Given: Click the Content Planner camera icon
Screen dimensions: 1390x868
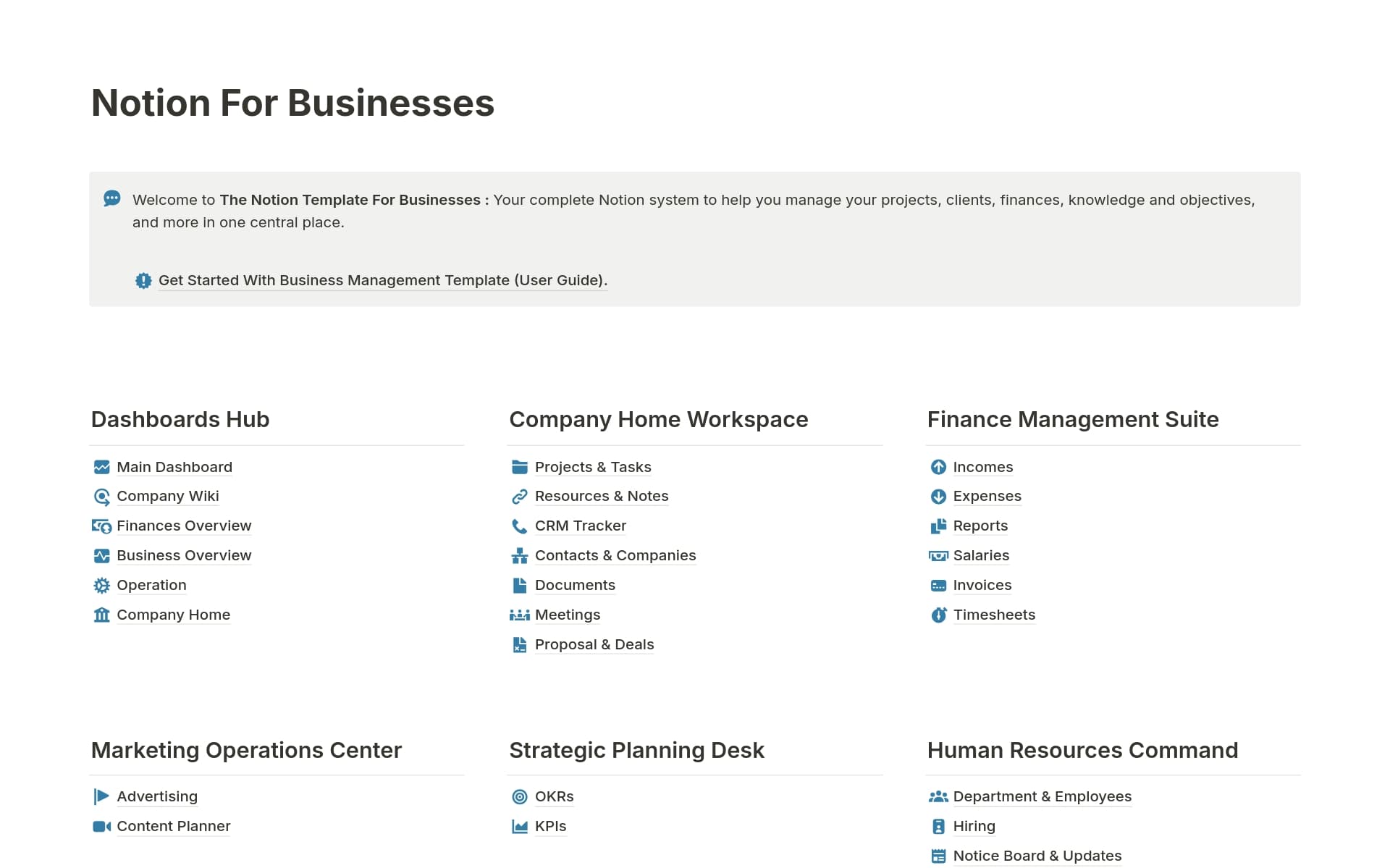Looking at the screenshot, I should click(102, 826).
